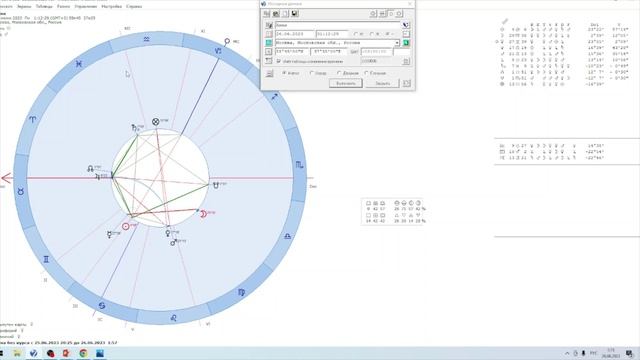
Task: Open the Настройка menu
Action: (111, 7)
